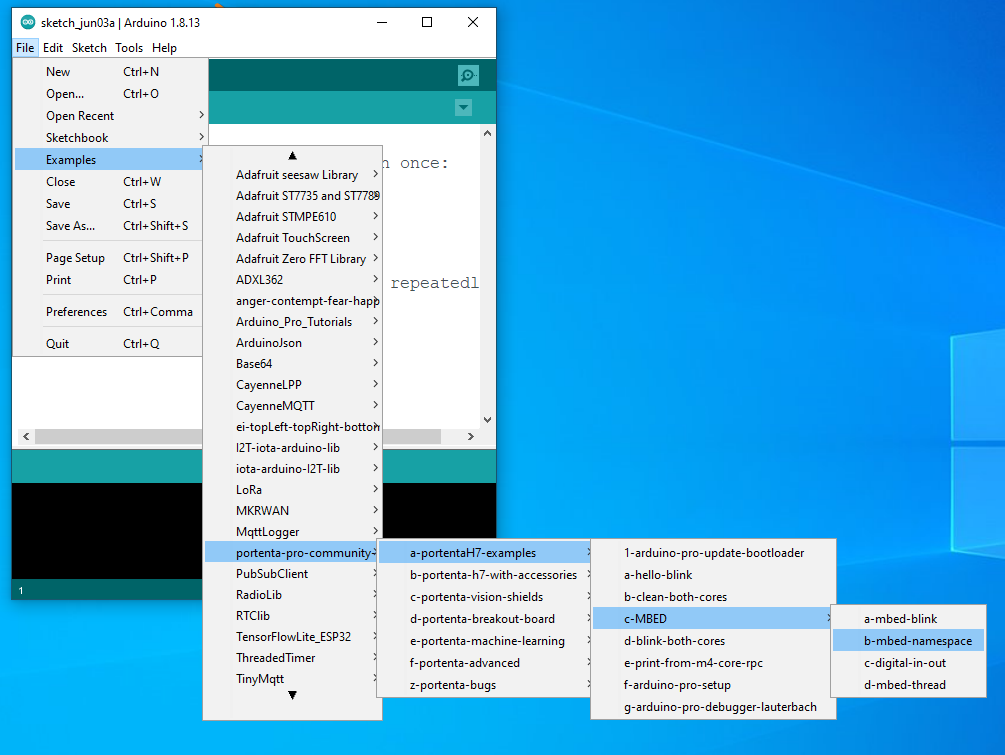
Task: Expand MKRWAN examples
Action: [292, 511]
